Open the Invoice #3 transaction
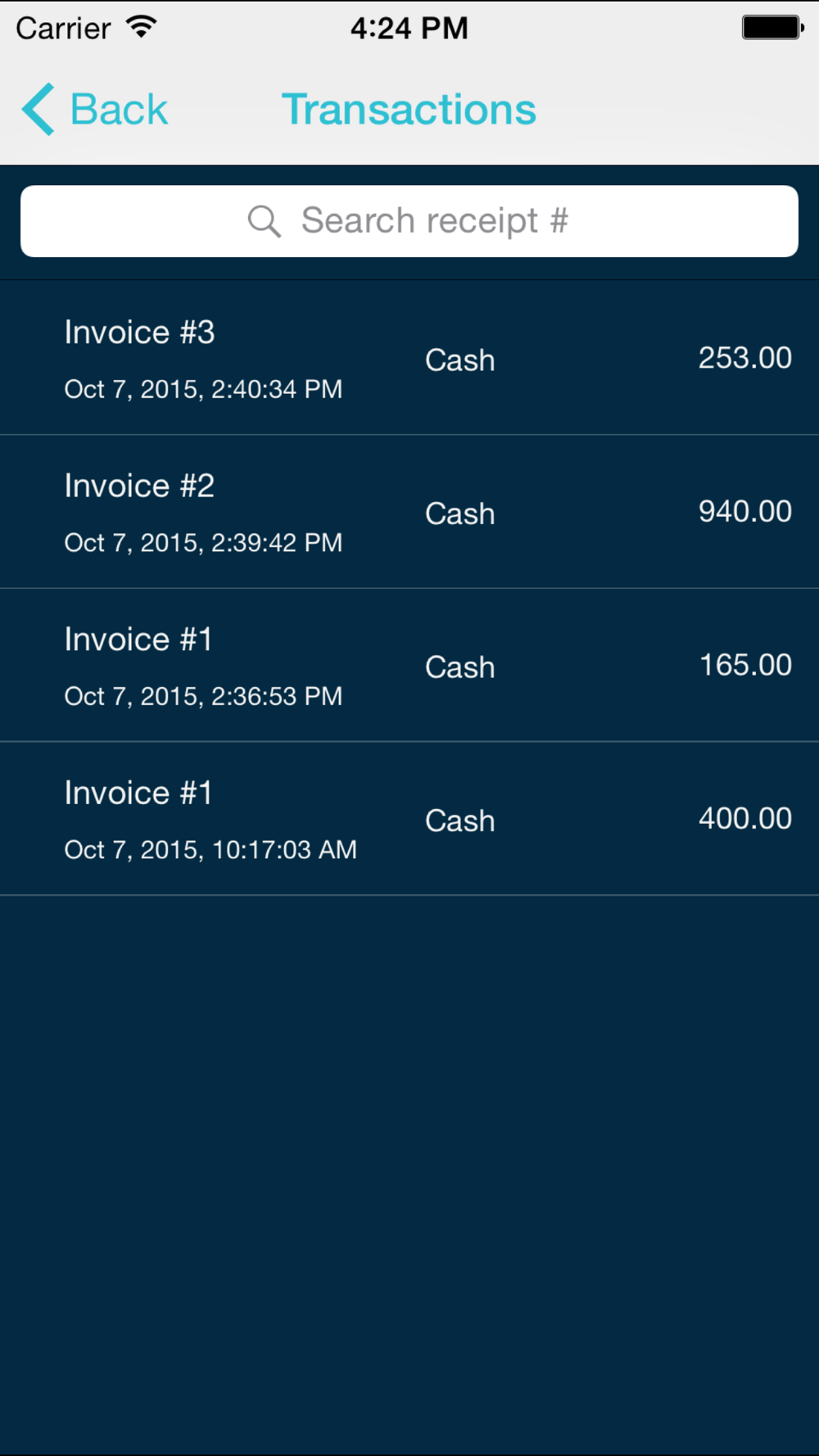The image size is (819, 1456). [409, 358]
